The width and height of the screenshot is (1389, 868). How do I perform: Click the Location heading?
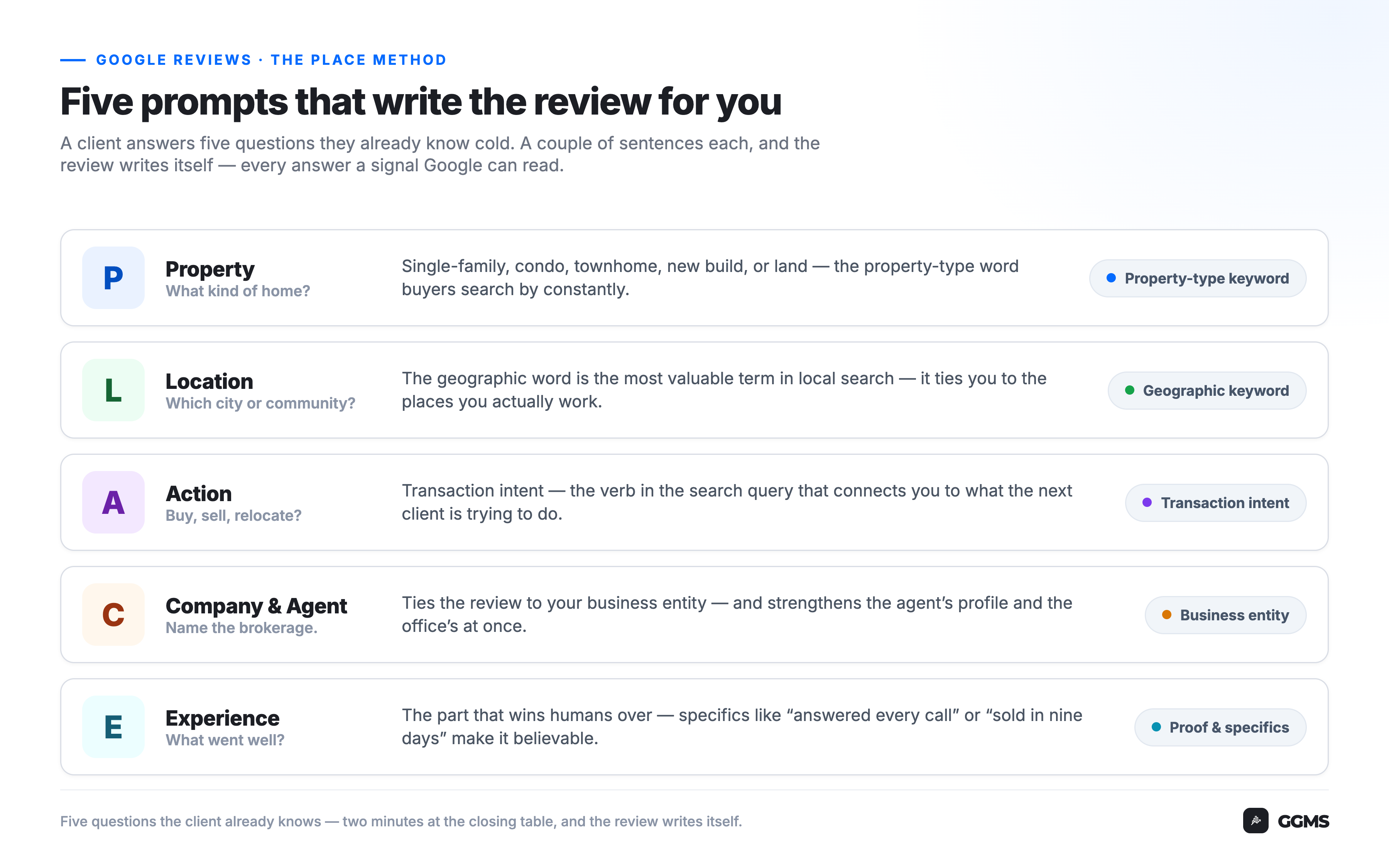(209, 381)
